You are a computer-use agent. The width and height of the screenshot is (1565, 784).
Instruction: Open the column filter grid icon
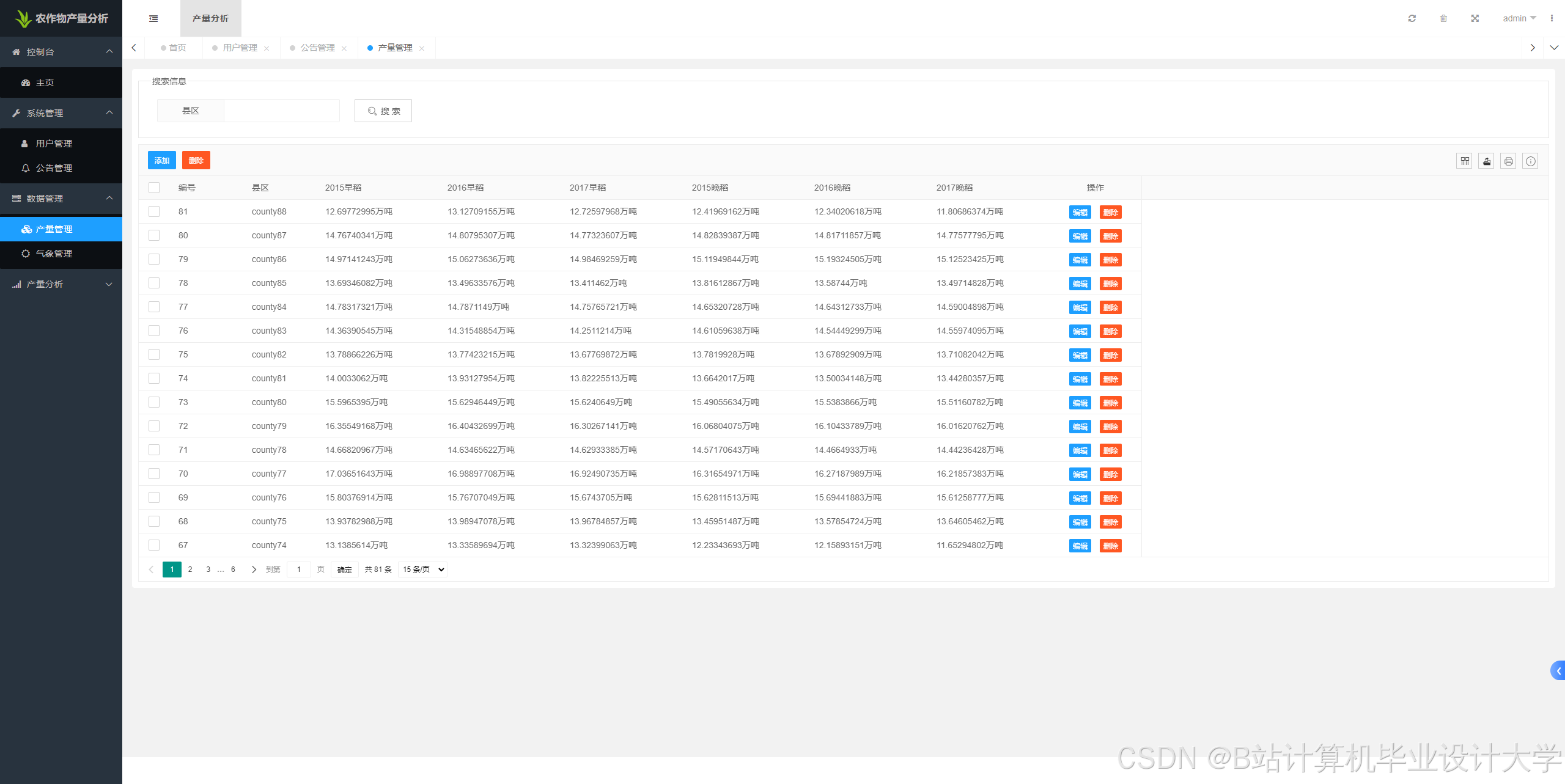click(x=1464, y=161)
